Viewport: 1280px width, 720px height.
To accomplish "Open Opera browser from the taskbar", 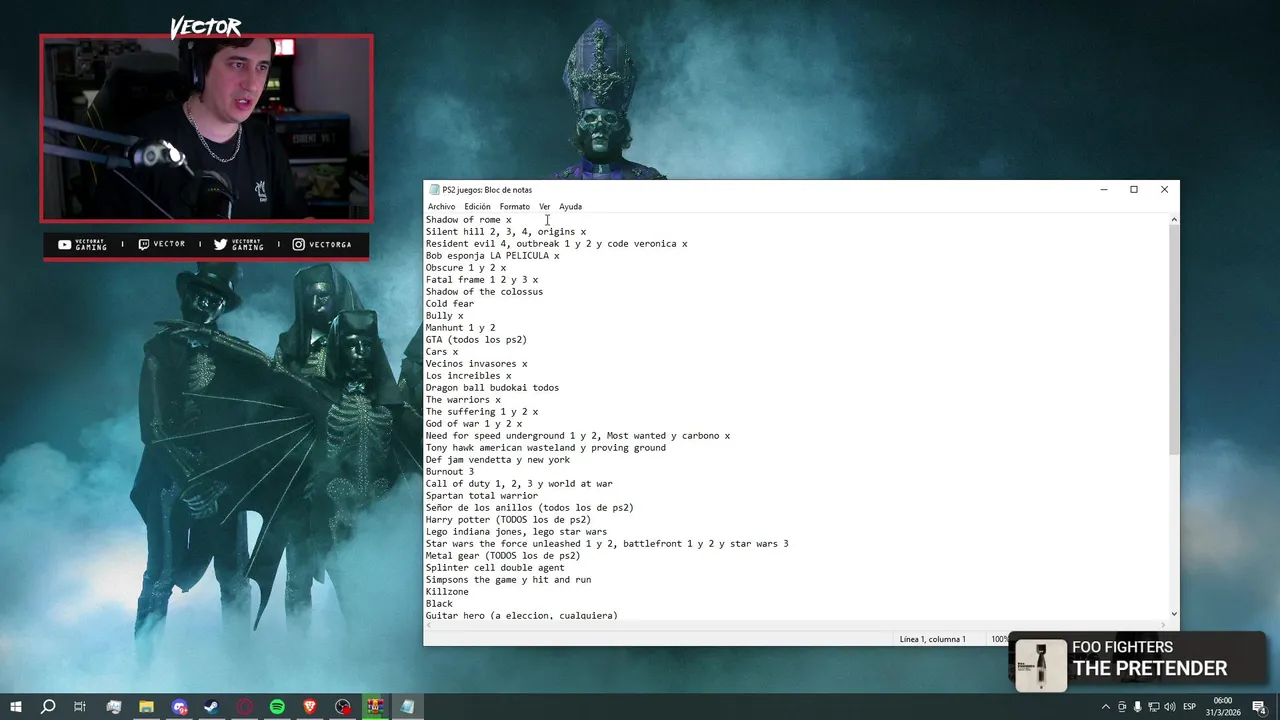I will pyautogui.click(x=245, y=707).
